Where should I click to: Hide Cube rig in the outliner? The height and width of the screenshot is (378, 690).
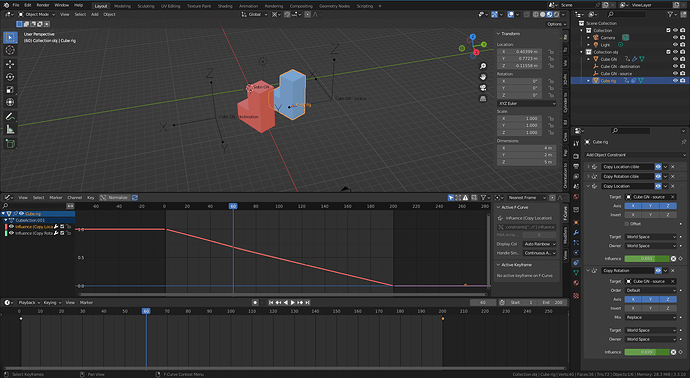coord(675,81)
